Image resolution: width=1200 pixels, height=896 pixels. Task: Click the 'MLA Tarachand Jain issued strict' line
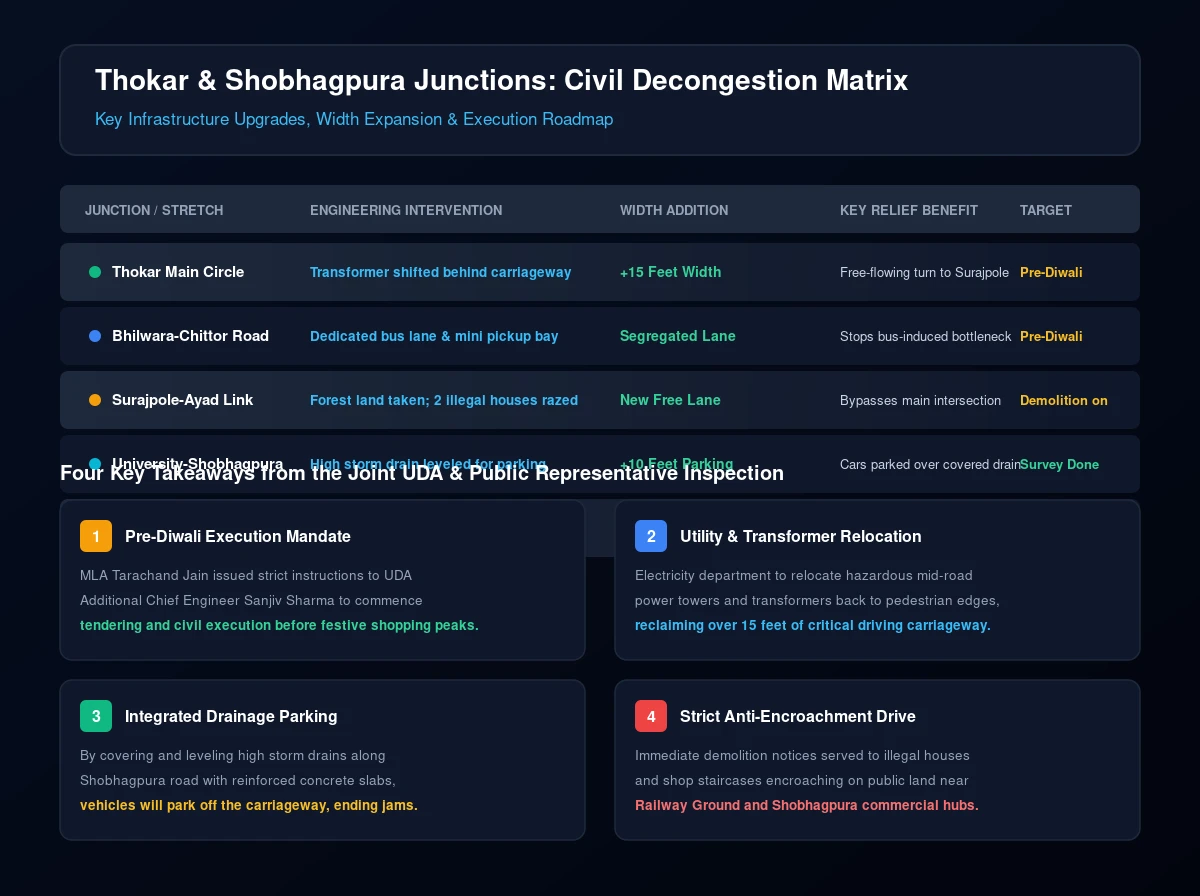coord(246,575)
